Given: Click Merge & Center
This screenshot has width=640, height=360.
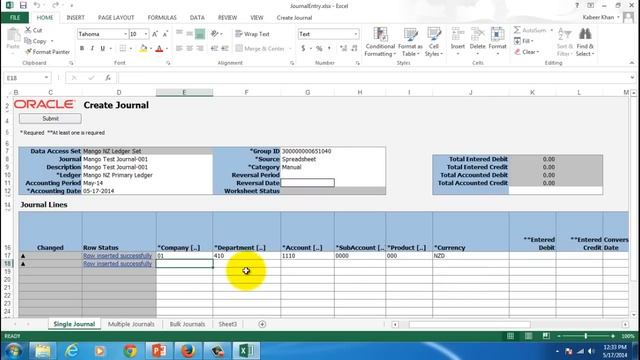Looking at the screenshot, I should click(260, 49).
